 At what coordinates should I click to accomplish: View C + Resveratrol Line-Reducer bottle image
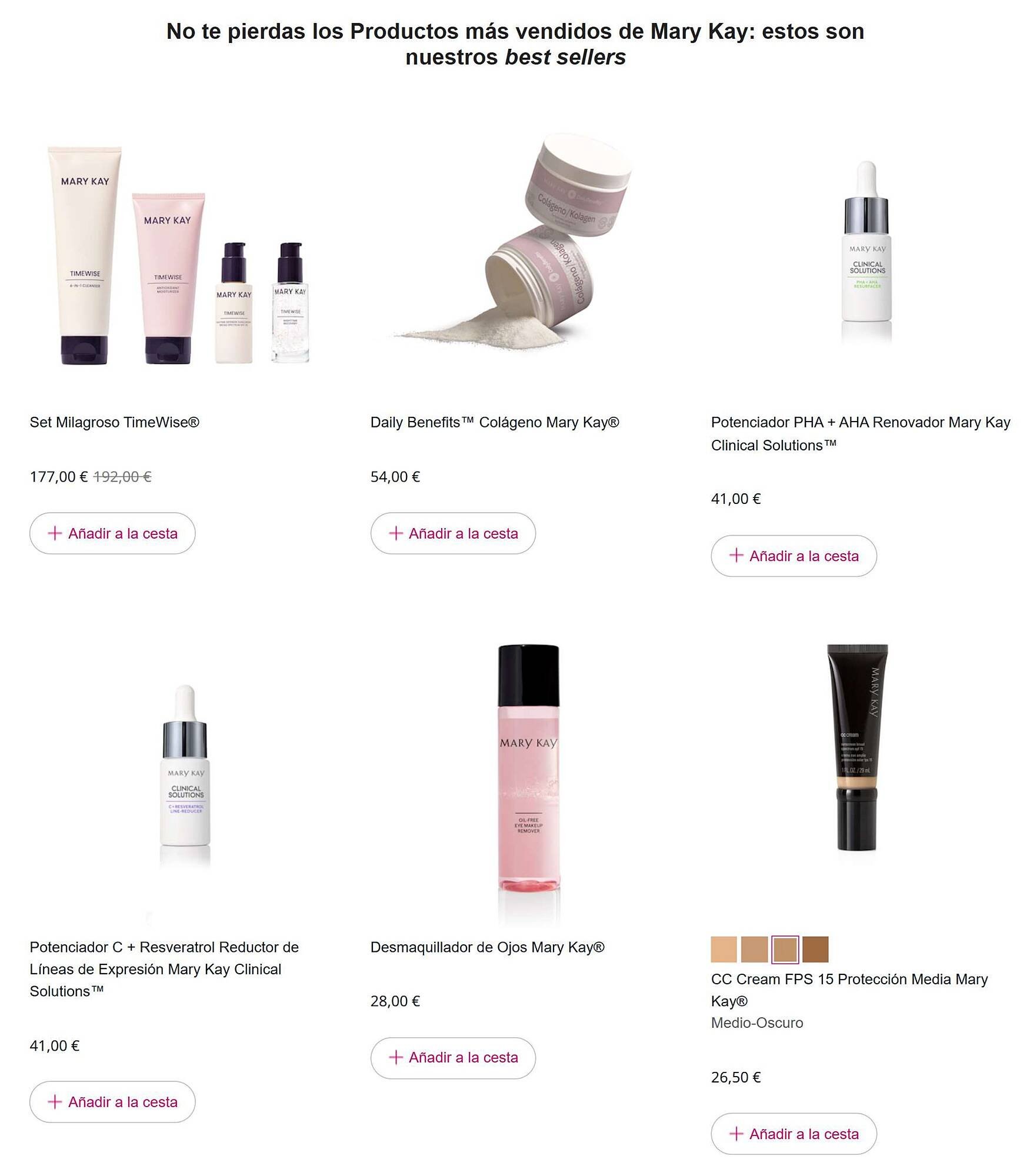pyautogui.click(x=185, y=775)
